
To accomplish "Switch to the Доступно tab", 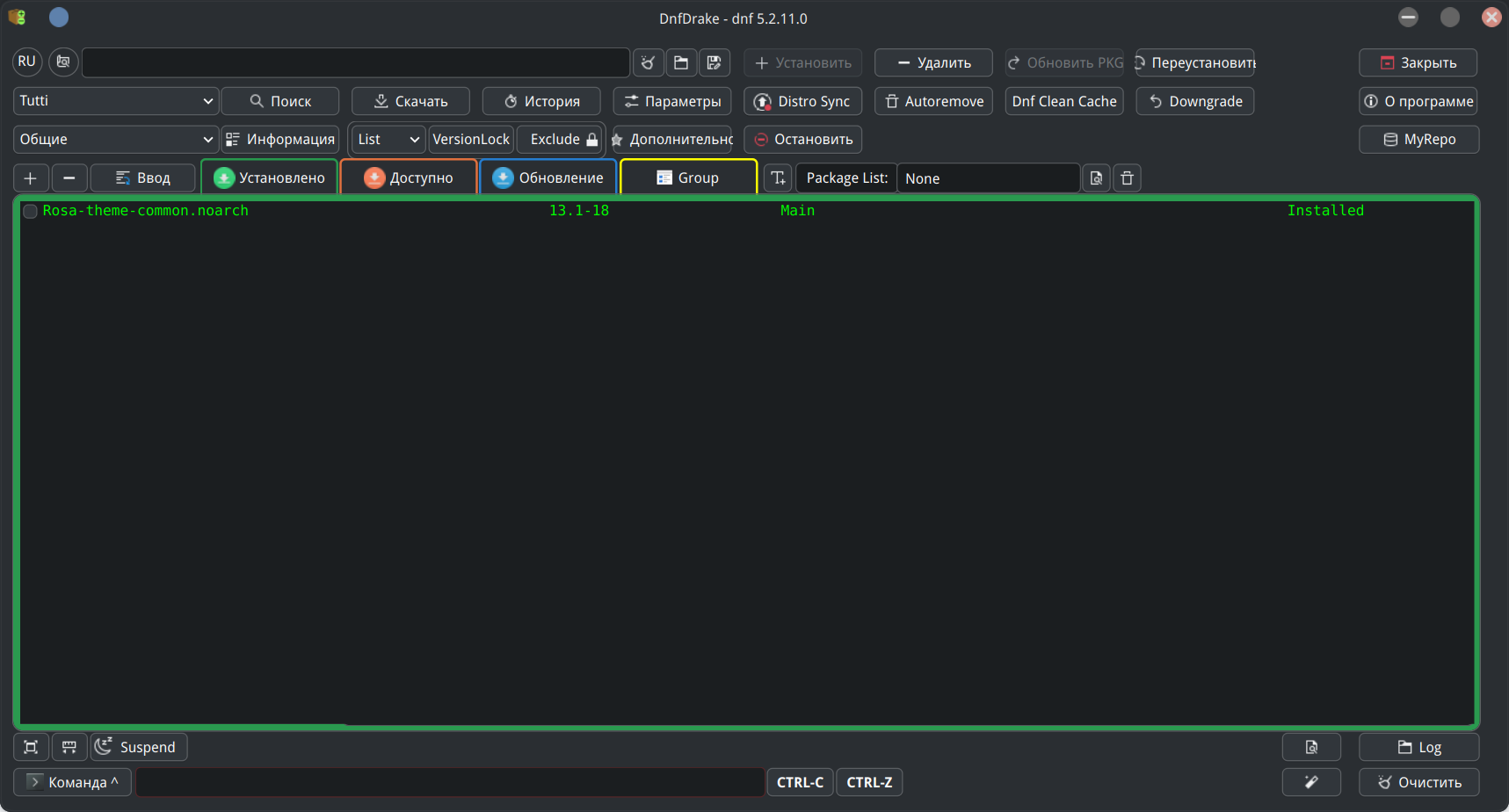I will [x=409, y=178].
